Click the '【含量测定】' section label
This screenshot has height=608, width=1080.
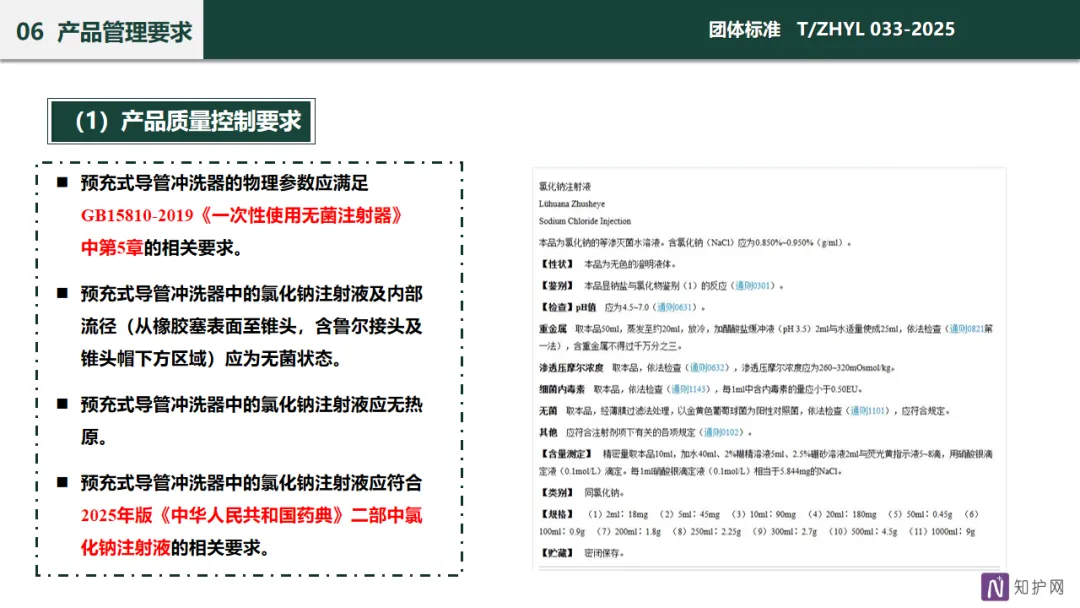tap(566, 454)
